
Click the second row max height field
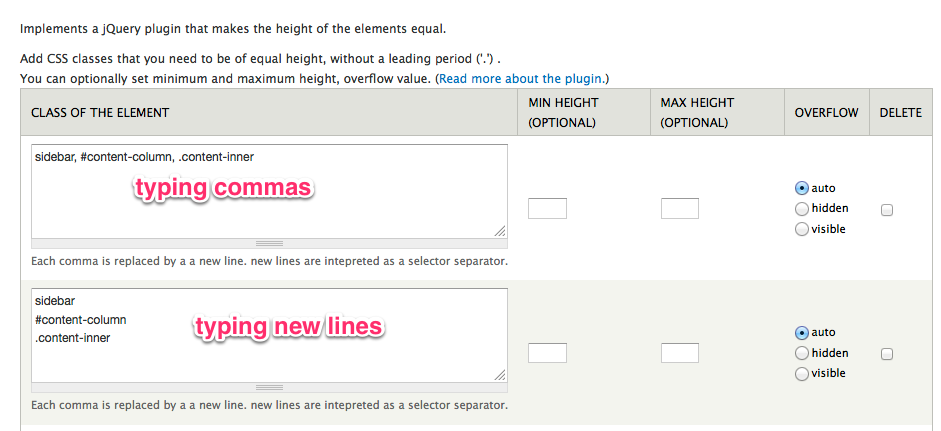tap(680, 353)
